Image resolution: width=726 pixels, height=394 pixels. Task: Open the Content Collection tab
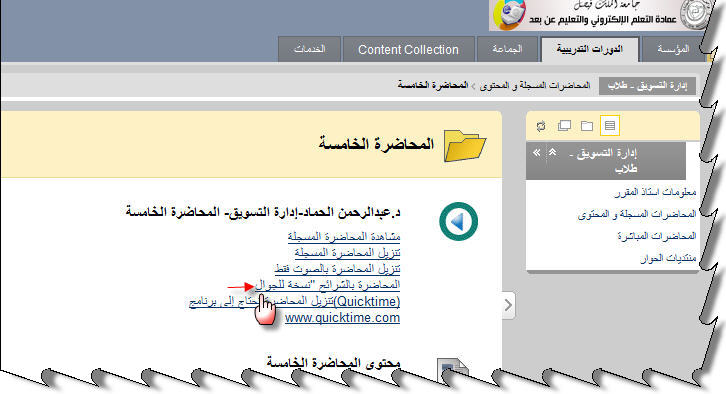click(408, 50)
